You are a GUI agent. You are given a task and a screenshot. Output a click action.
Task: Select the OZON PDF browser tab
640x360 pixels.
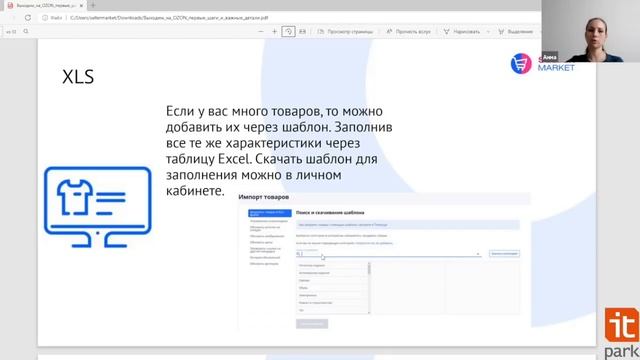click(45, 6)
